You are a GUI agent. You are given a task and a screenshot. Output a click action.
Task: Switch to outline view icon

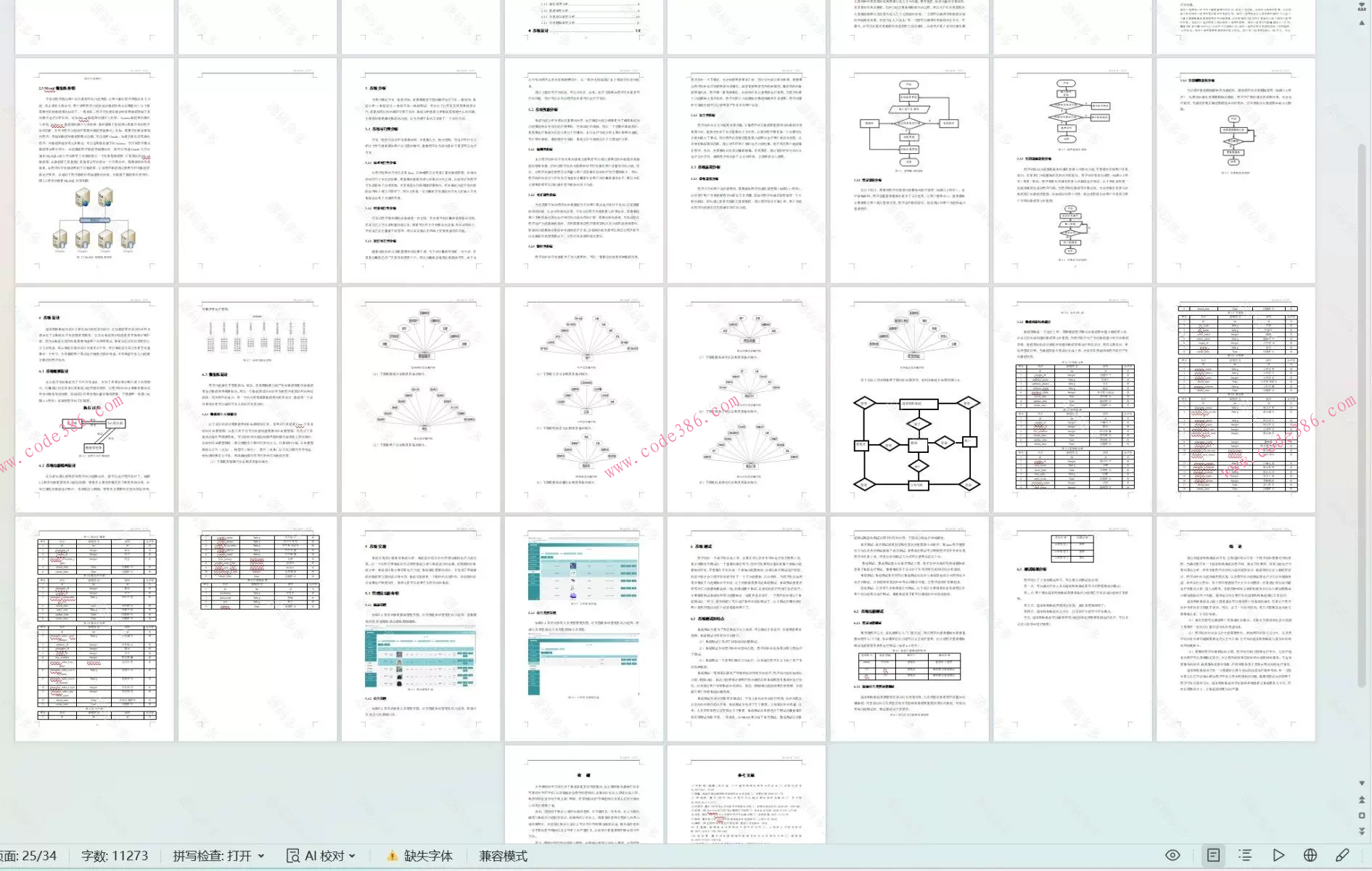(x=1245, y=855)
